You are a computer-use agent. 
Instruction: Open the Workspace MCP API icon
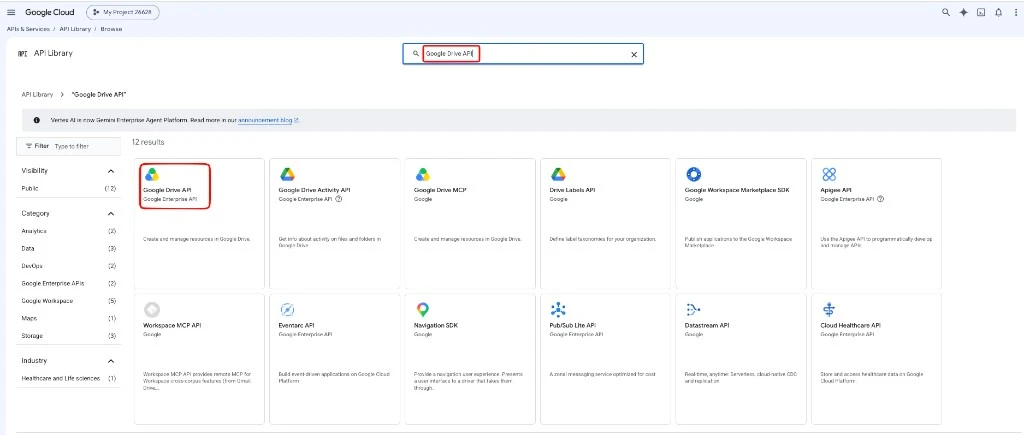(x=152, y=310)
